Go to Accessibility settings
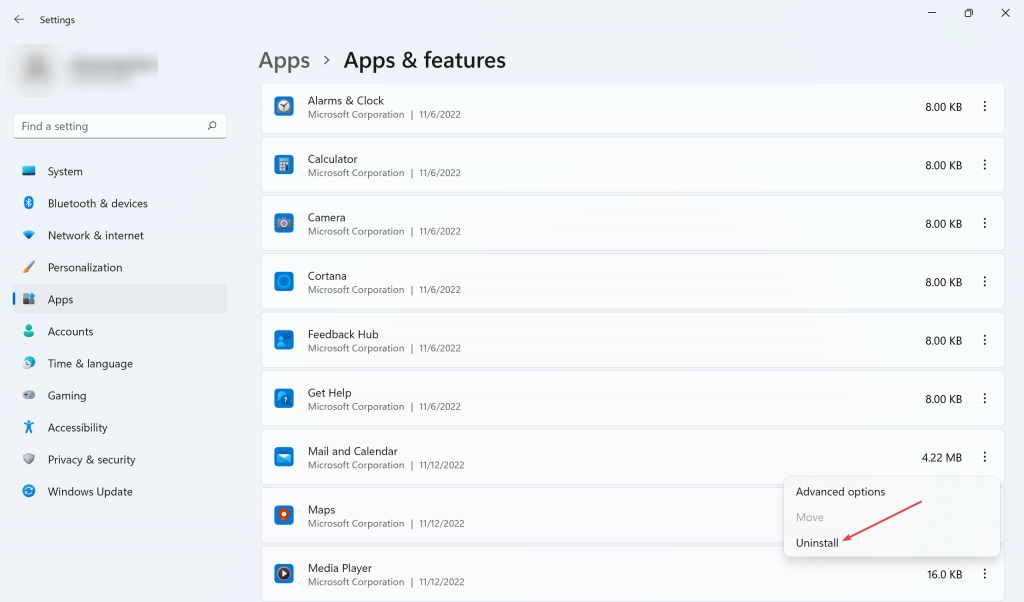Screen dimensions: 1024x602 tap(120, 427)
